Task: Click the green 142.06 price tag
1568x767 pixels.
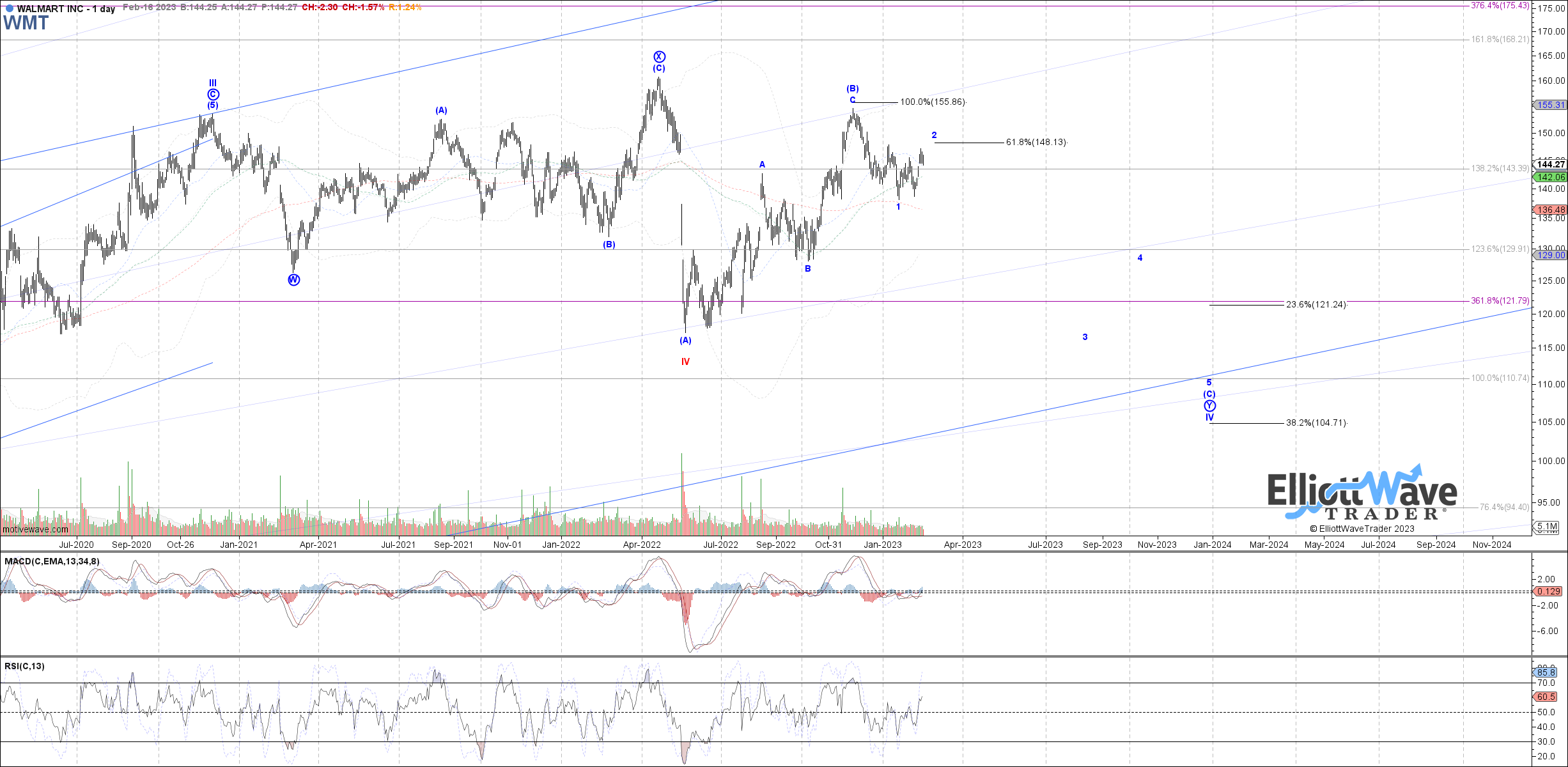Action: point(1549,177)
